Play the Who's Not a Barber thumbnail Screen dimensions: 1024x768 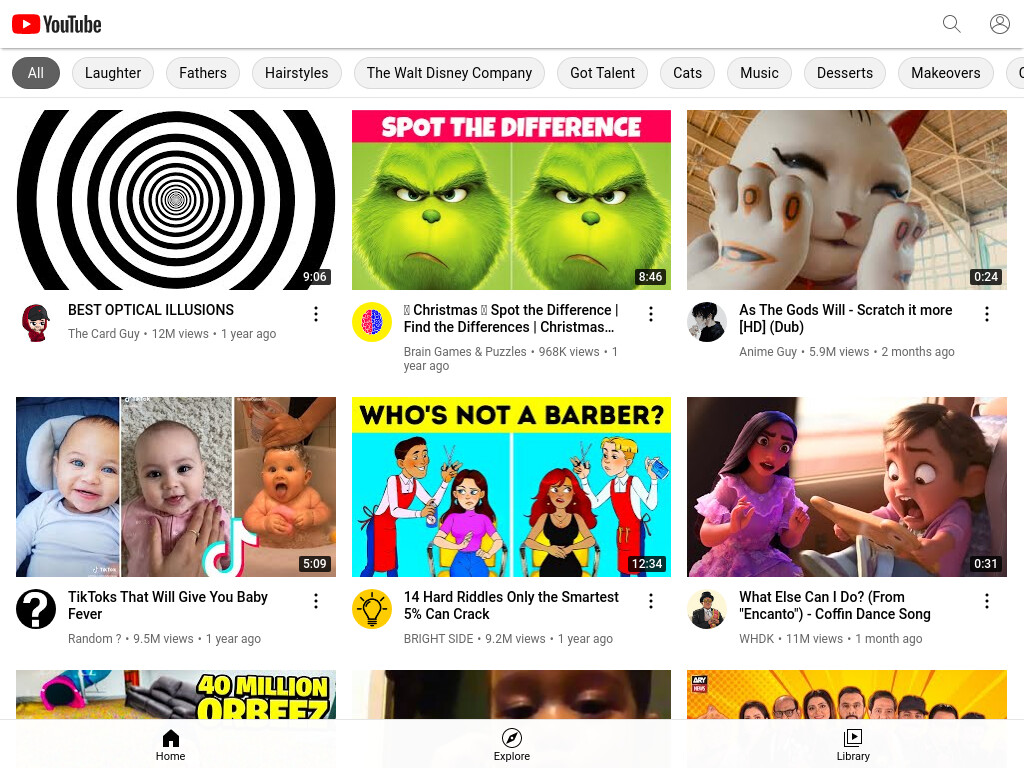coord(511,487)
